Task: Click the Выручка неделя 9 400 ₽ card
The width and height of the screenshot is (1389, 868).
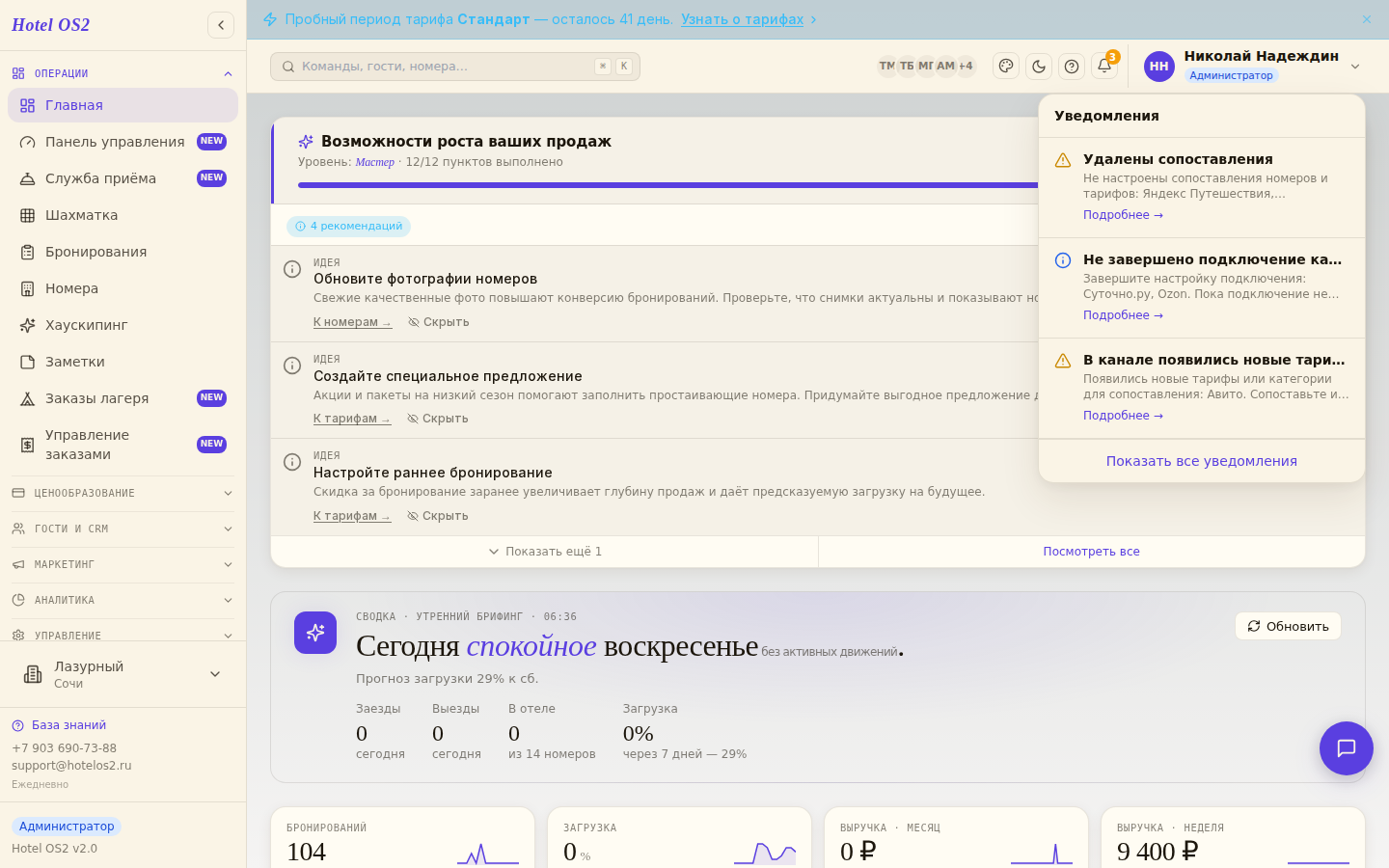Action: [1233, 837]
